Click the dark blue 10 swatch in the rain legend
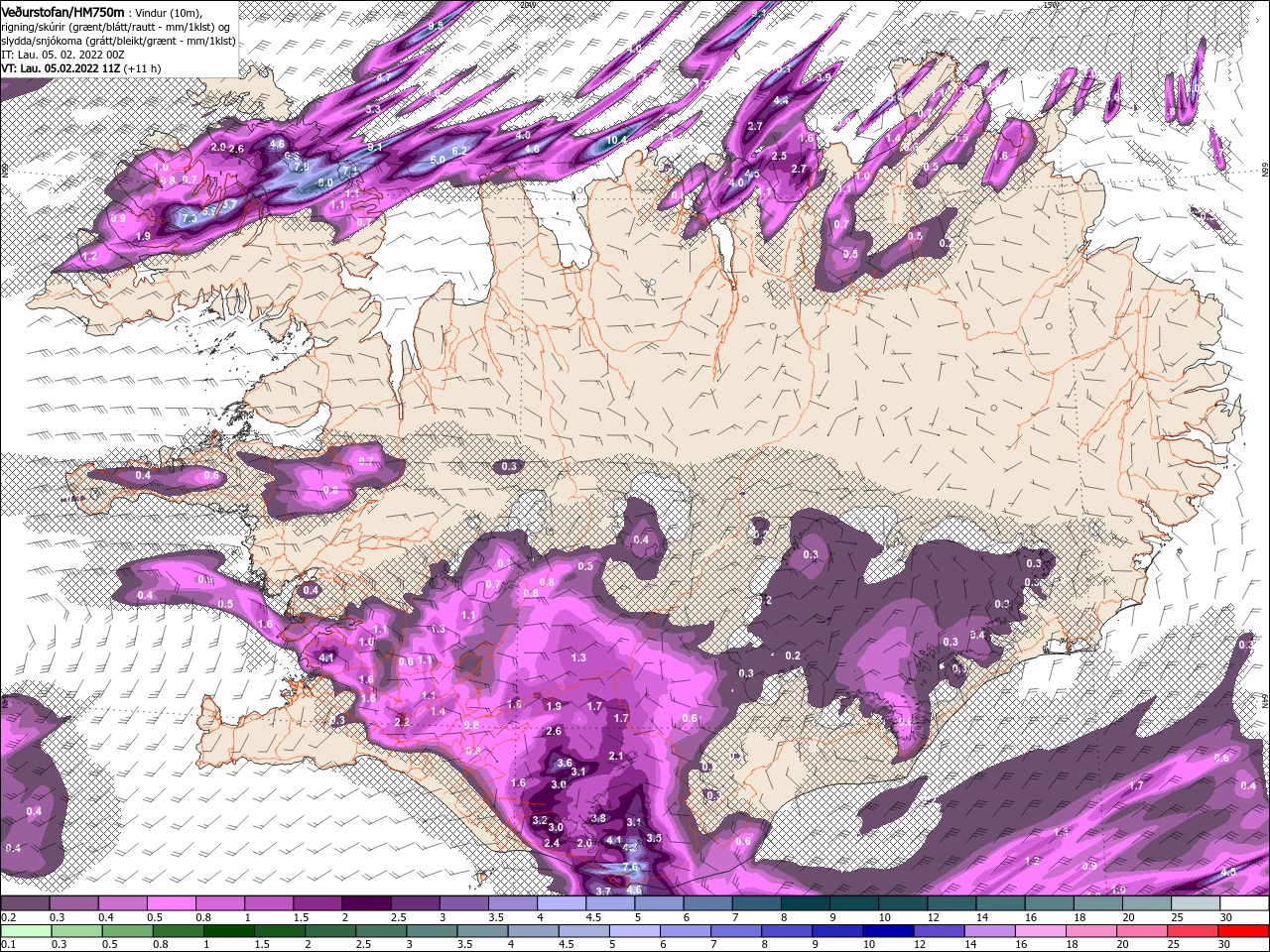 tap(887, 930)
